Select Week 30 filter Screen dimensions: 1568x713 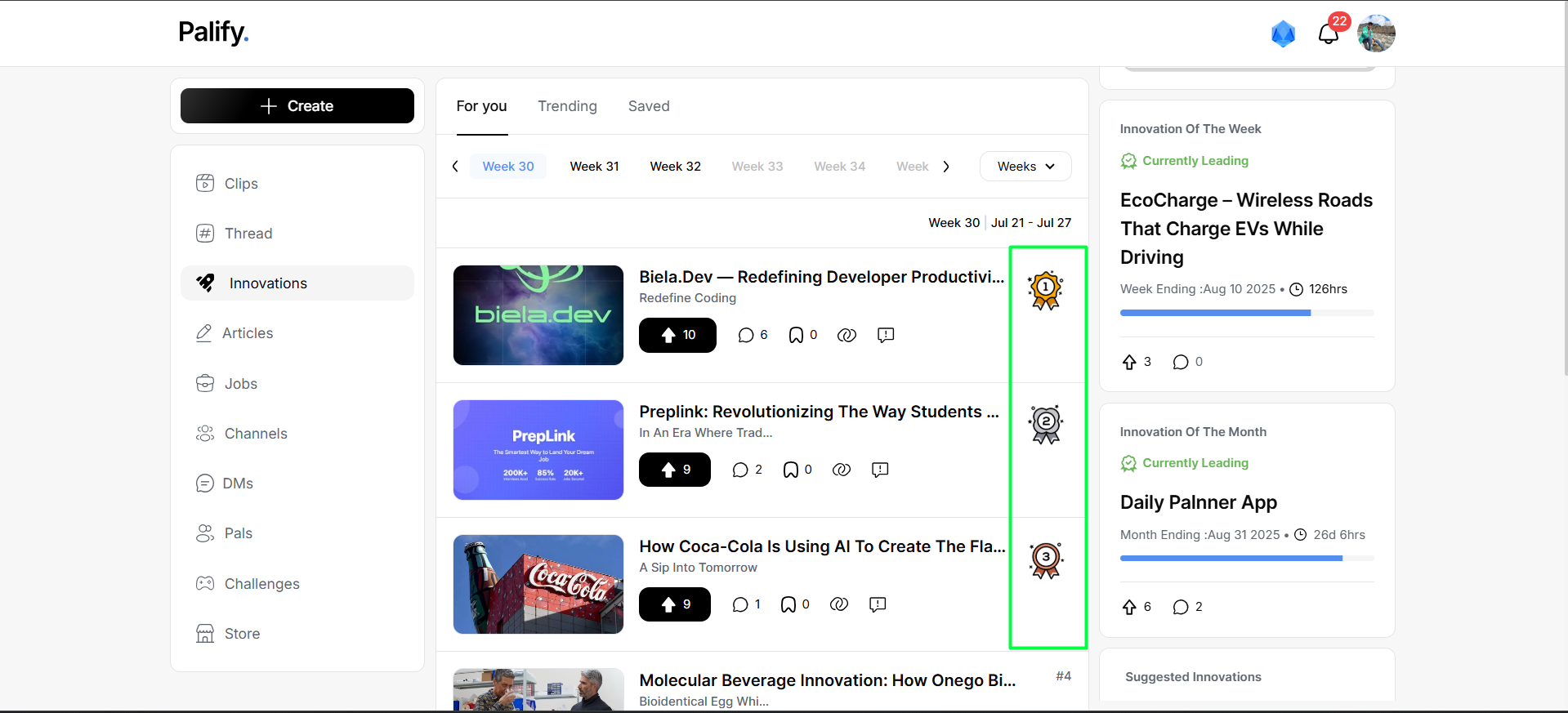(x=508, y=167)
